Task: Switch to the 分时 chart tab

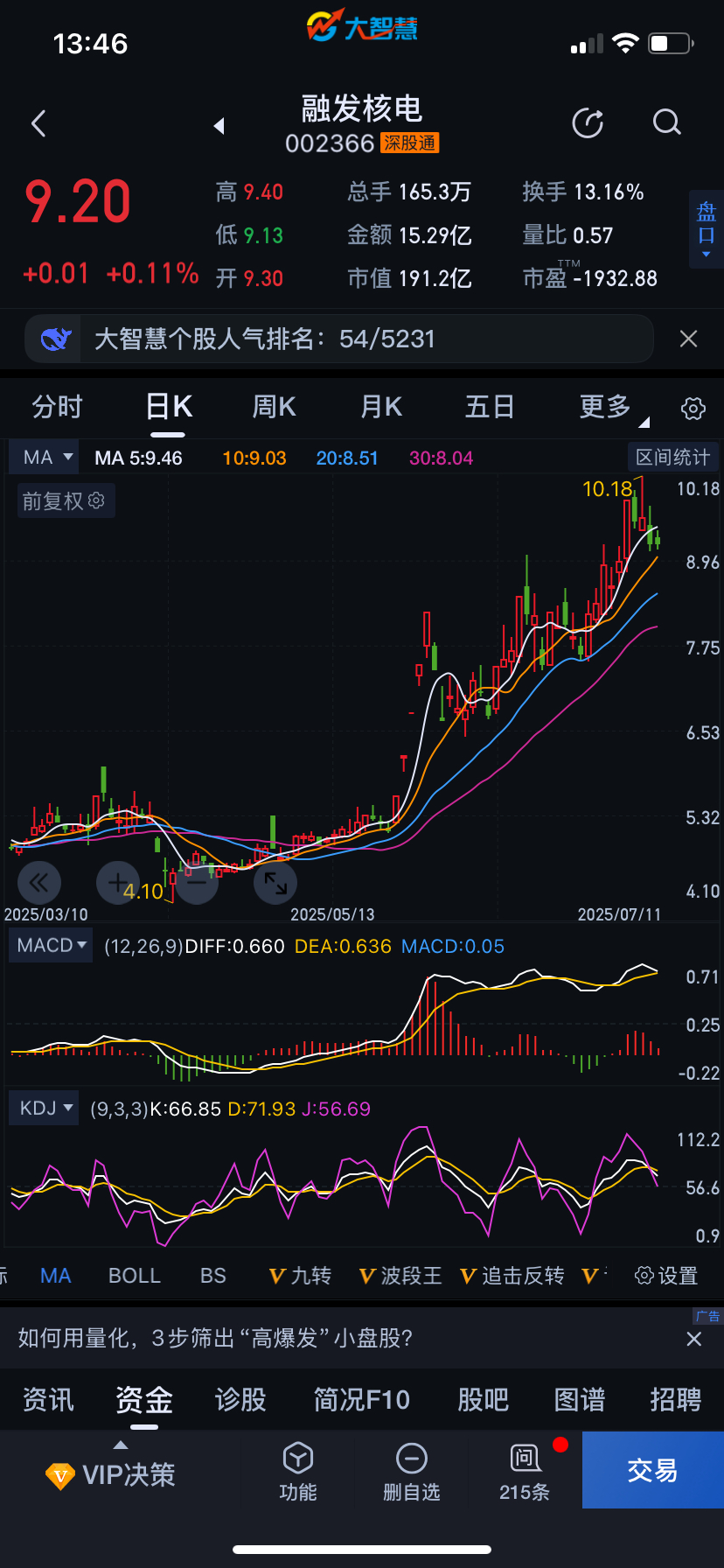Action: click(57, 407)
